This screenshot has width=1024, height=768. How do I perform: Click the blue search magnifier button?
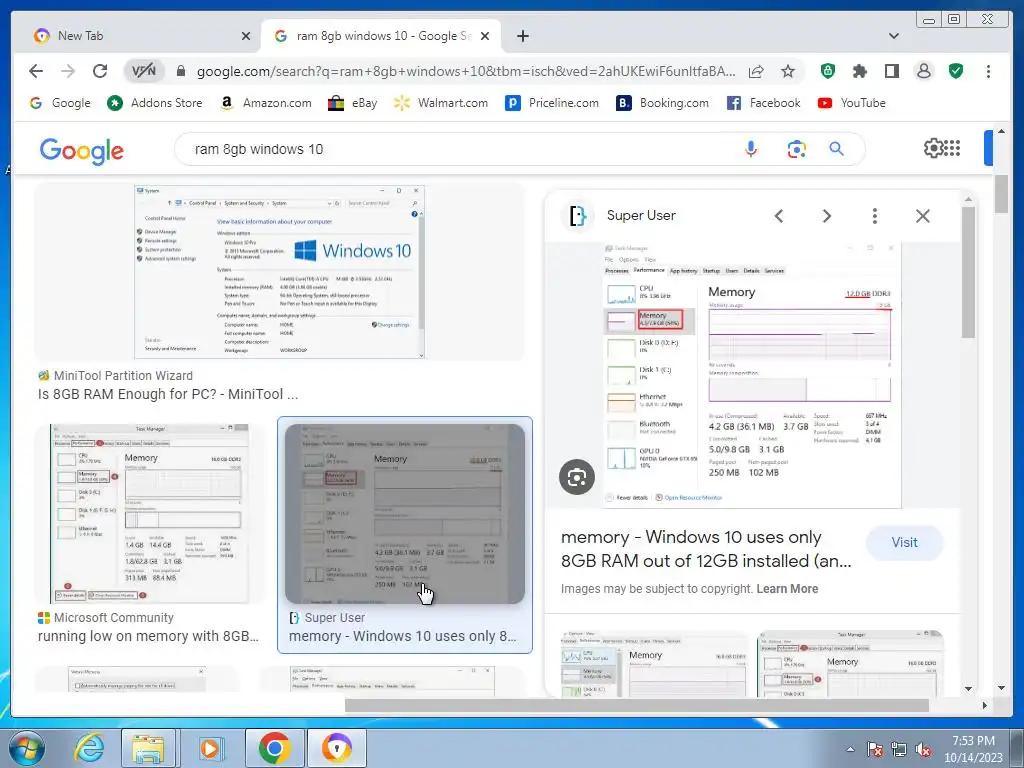[837, 150]
